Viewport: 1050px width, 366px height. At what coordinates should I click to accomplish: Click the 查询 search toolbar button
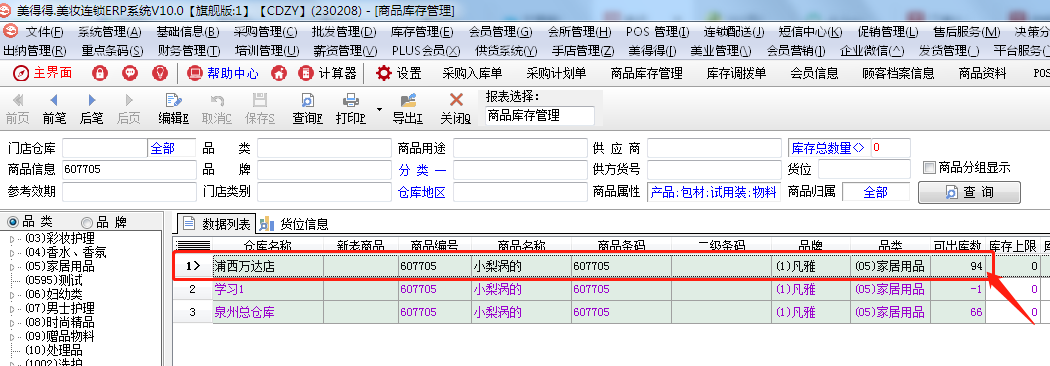point(307,109)
